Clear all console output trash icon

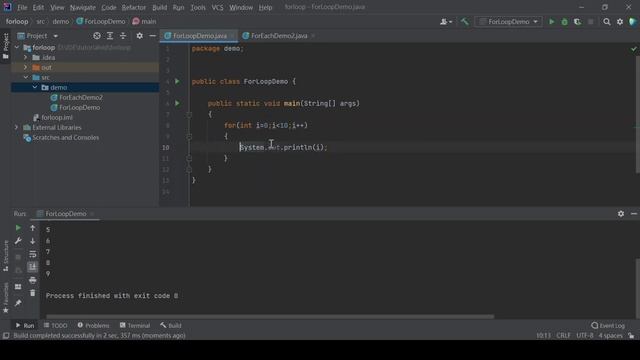point(33,293)
